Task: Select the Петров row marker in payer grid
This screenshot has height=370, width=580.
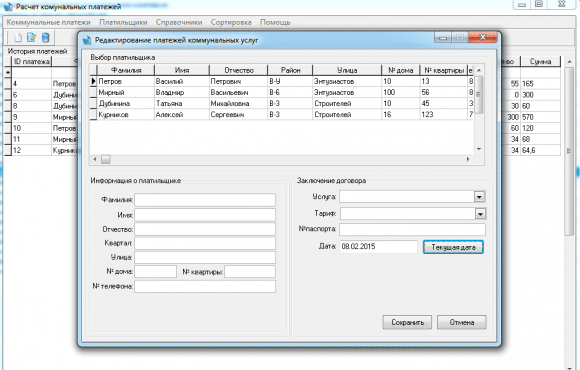Action: pos(94,81)
